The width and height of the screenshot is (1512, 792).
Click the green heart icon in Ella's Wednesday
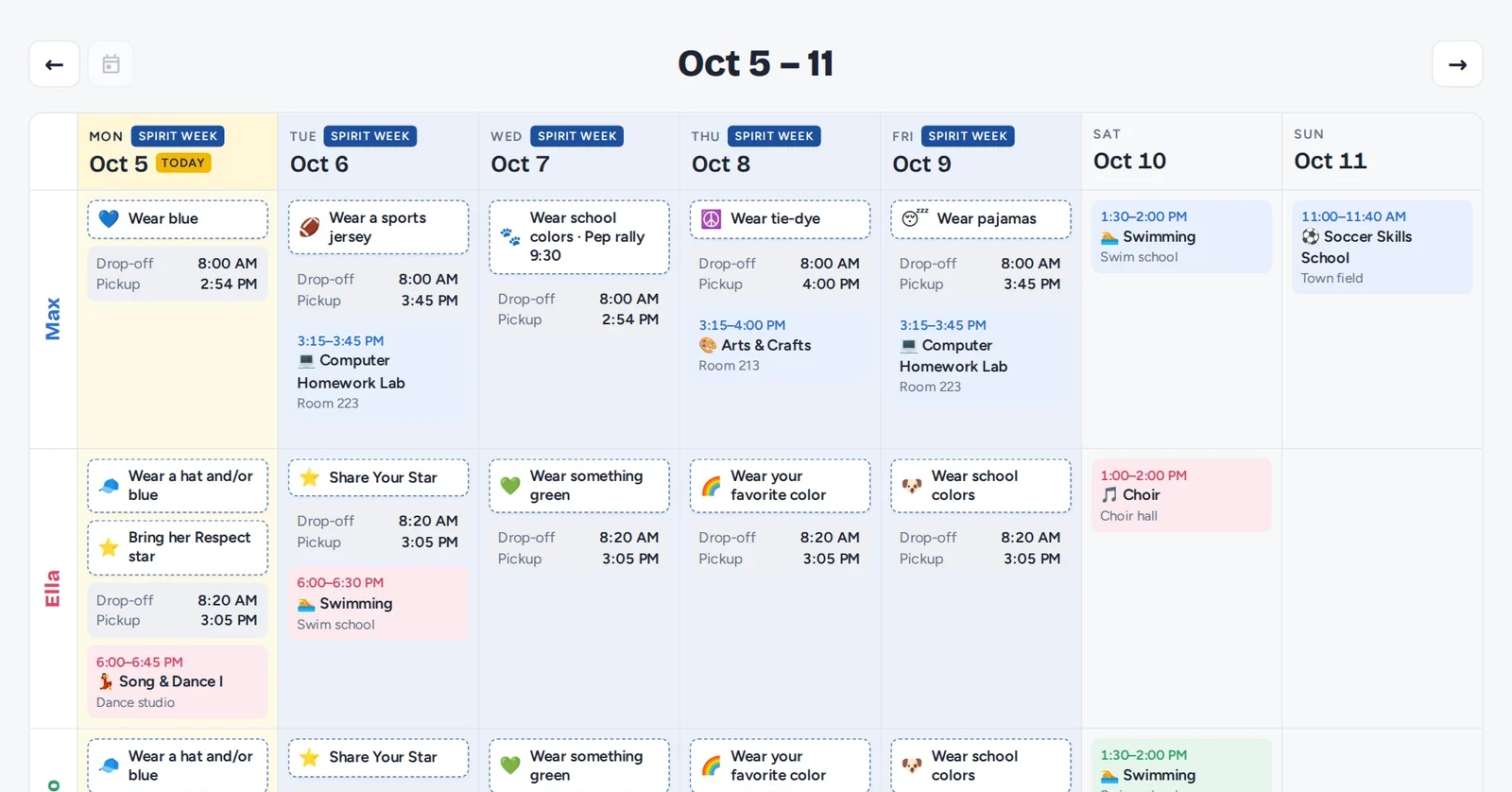tap(510, 486)
